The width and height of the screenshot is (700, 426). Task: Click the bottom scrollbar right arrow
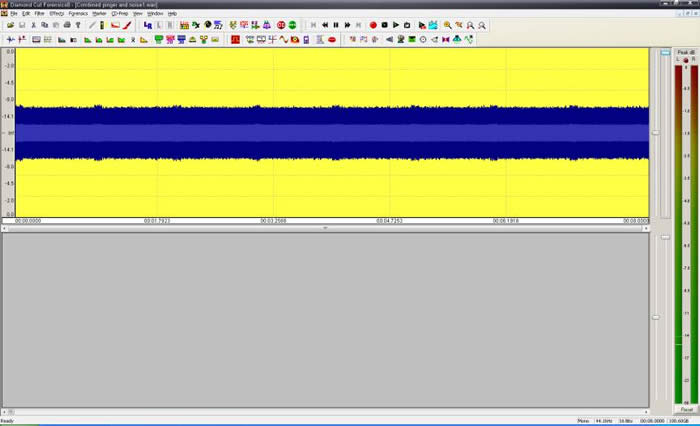pos(646,412)
